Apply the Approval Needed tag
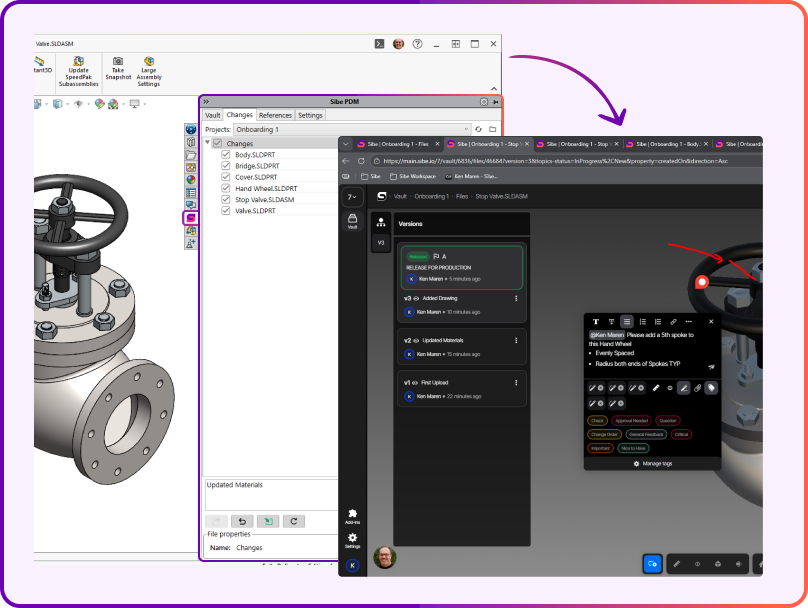 click(x=631, y=421)
